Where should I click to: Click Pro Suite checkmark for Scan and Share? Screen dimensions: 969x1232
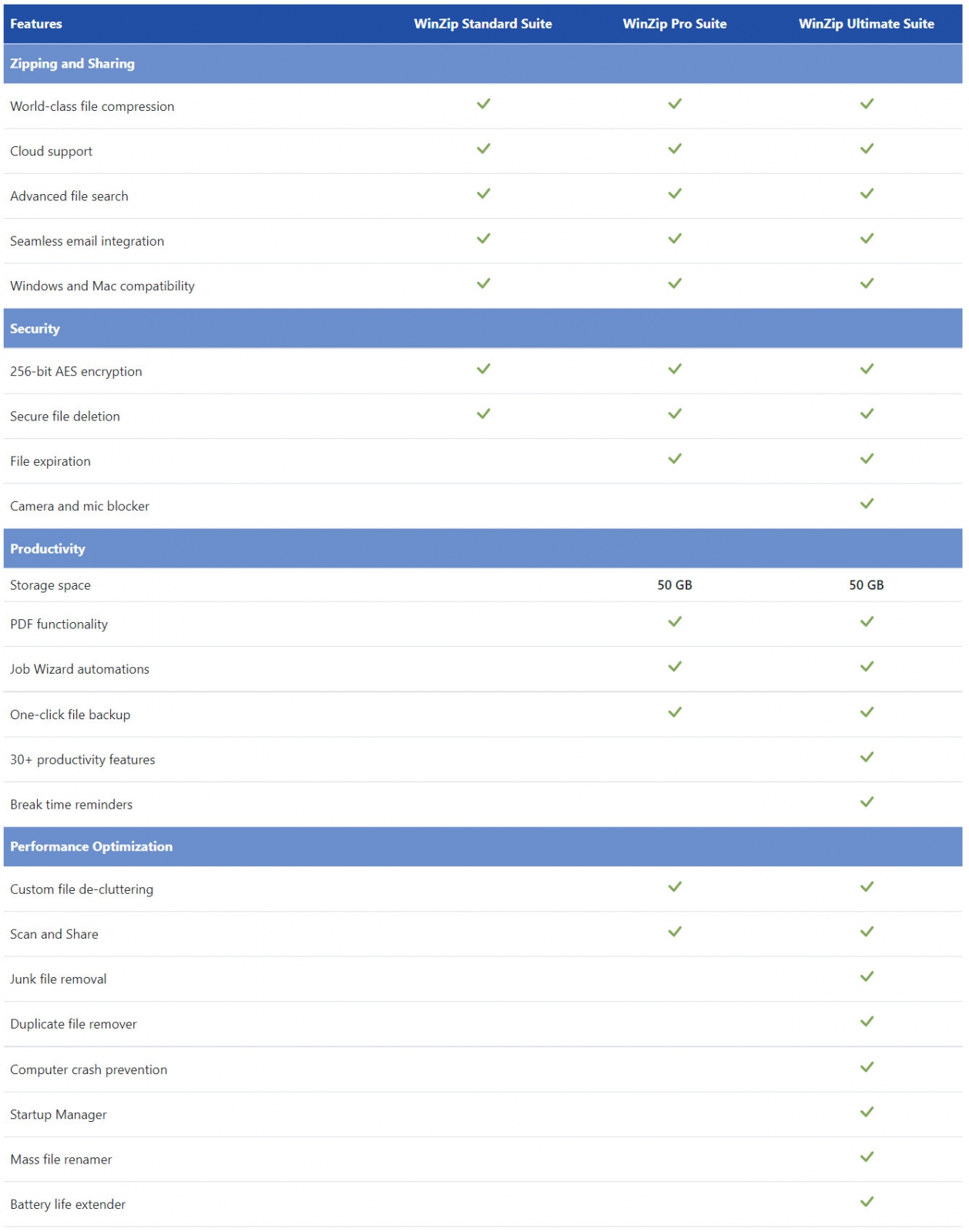click(x=675, y=932)
